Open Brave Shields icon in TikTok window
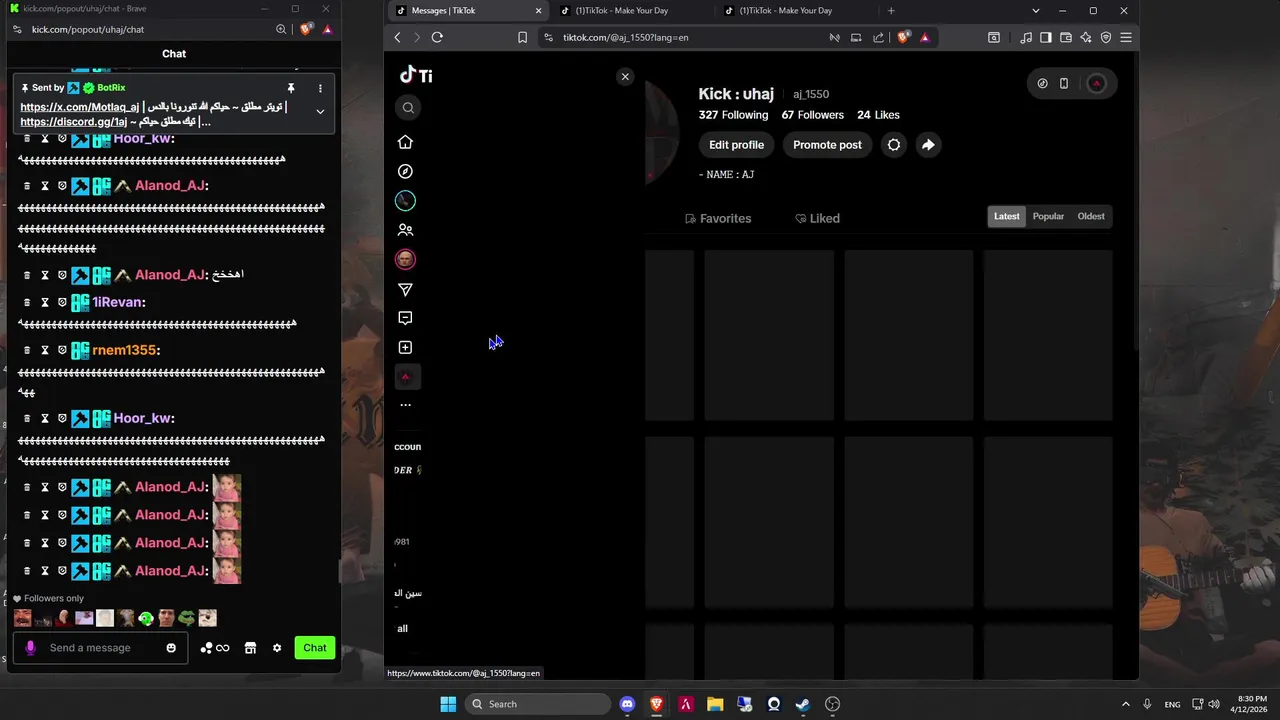The height and width of the screenshot is (720, 1280). point(904,37)
